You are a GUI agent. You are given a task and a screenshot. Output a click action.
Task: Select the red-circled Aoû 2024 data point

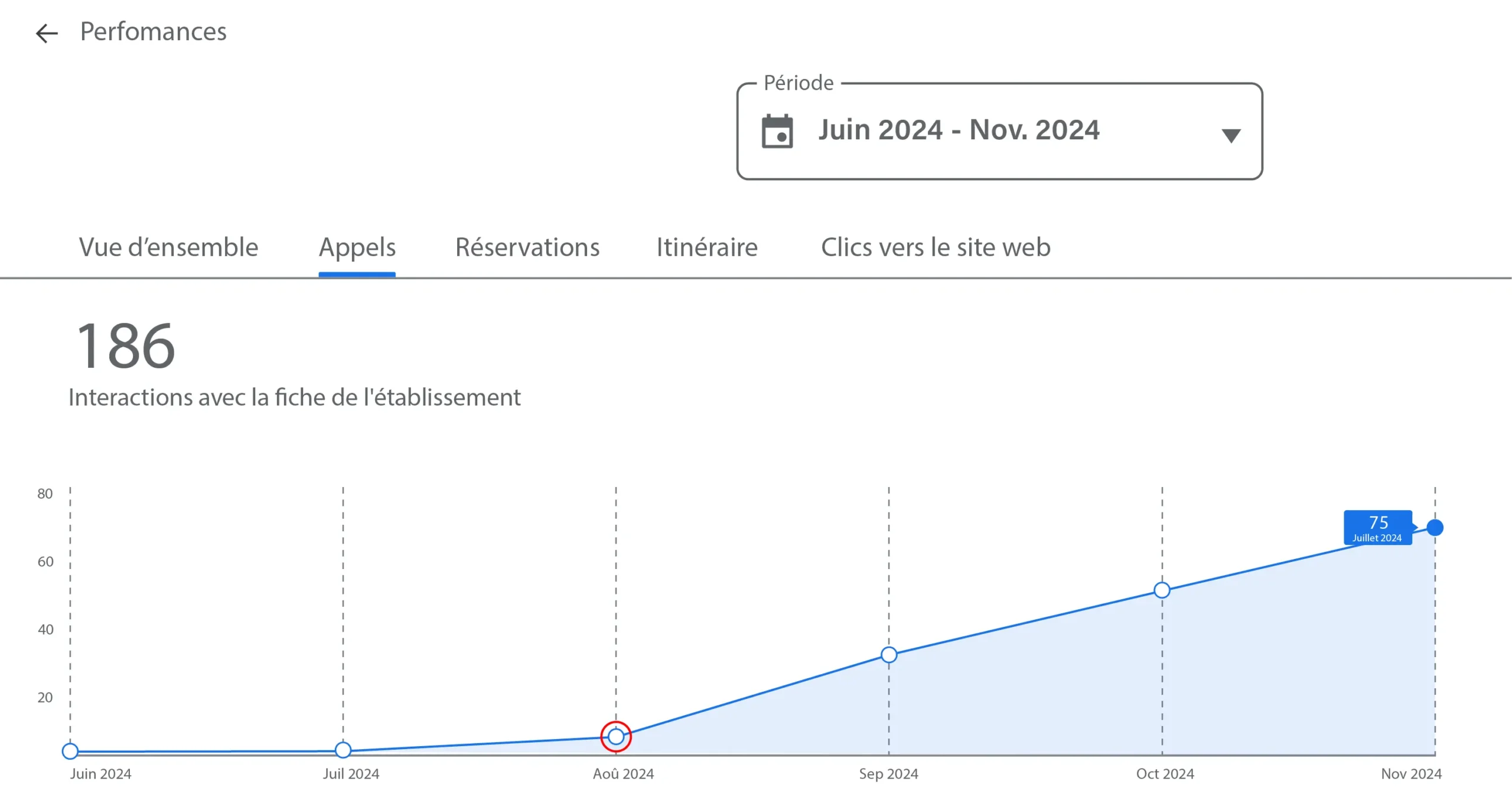pyautogui.click(x=616, y=736)
